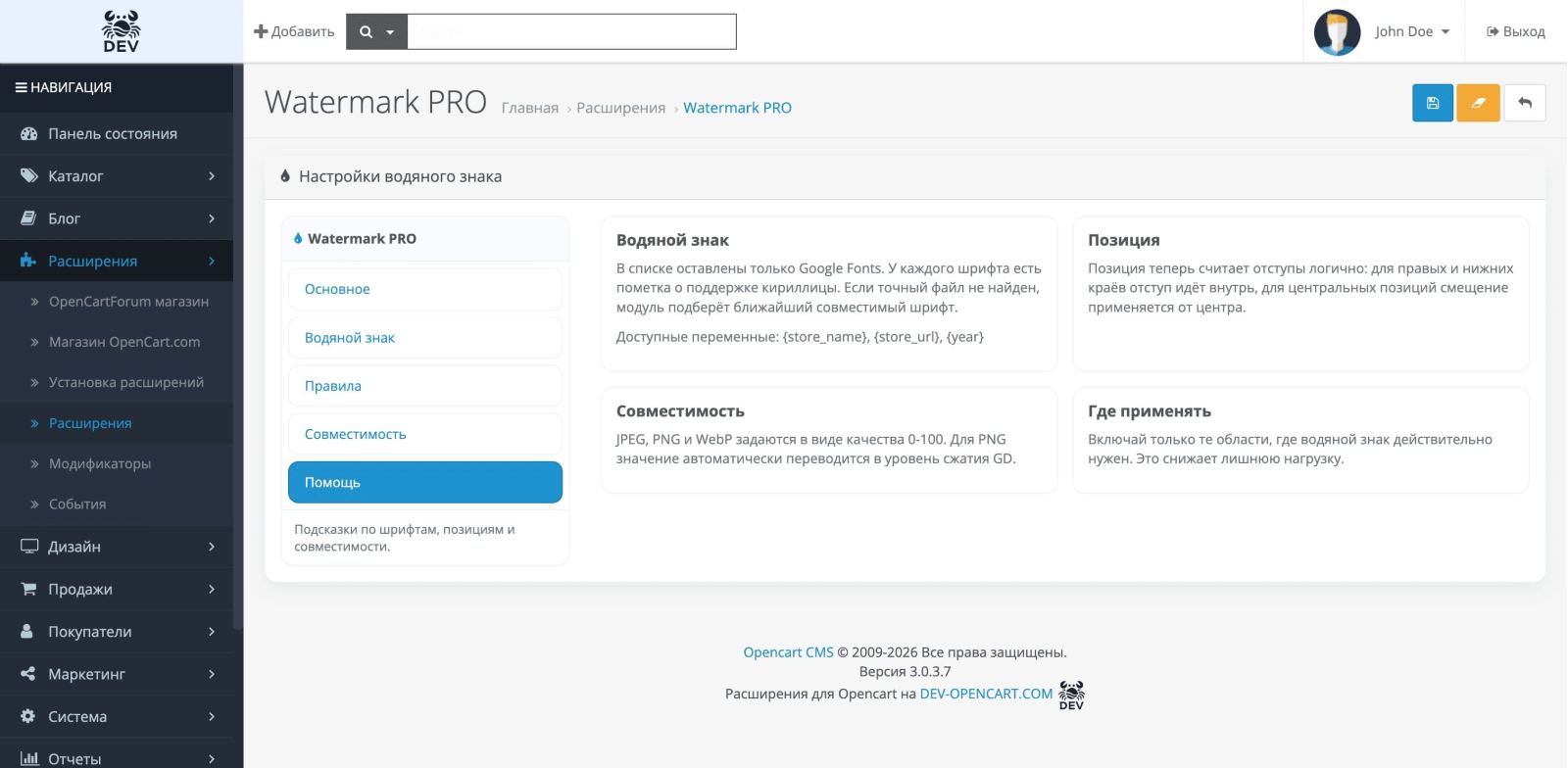Click the DEV crab logo in header
The height and width of the screenshot is (768, 1568).
click(x=121, y=31)
